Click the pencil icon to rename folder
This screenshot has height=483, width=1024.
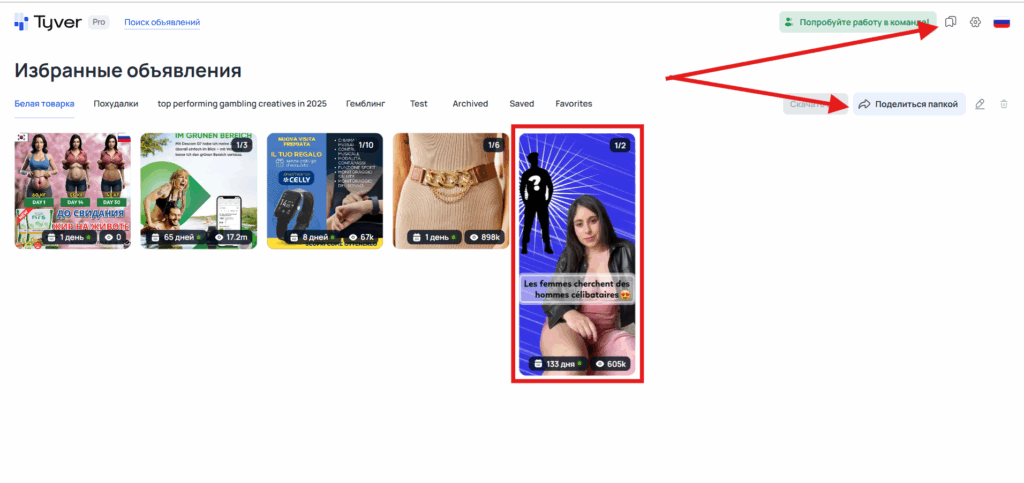click(980, 104)
